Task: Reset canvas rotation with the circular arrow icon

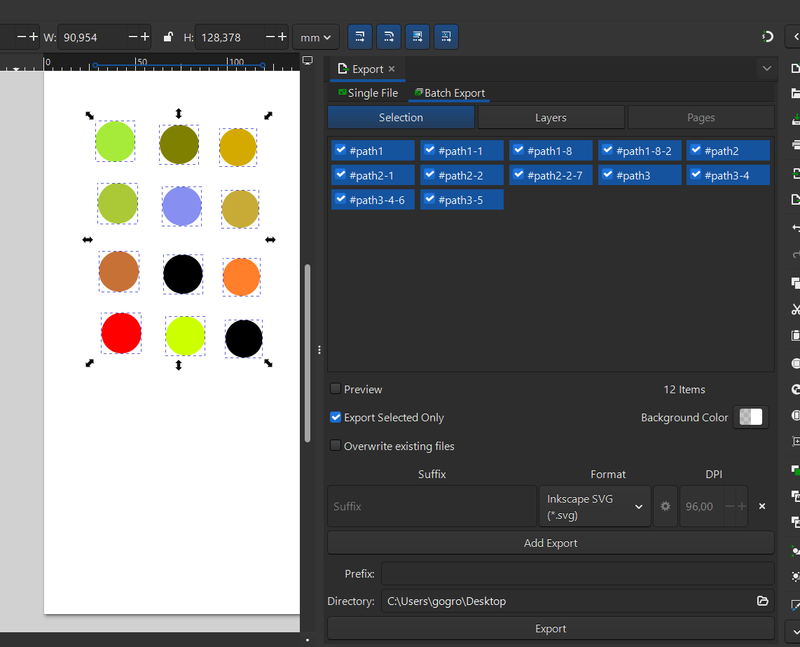Action: coord(767,36)
